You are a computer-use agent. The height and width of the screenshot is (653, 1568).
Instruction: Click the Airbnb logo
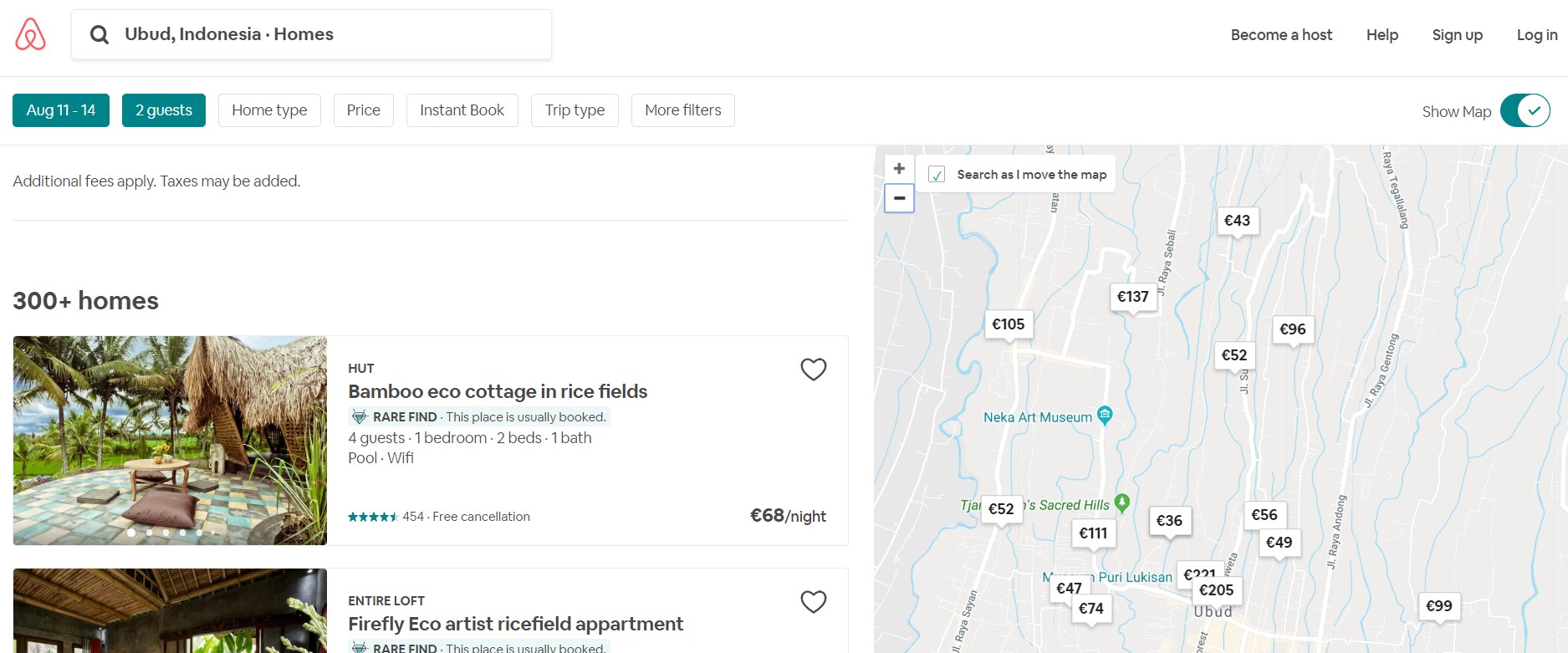31,34
